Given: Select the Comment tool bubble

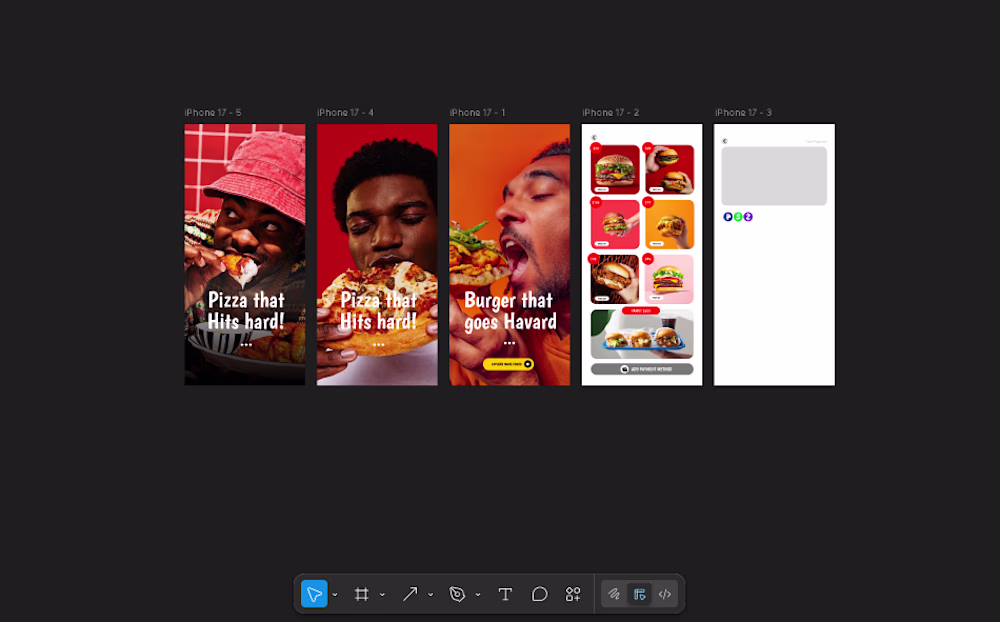Looking at the screenshot, I should 540,594.
